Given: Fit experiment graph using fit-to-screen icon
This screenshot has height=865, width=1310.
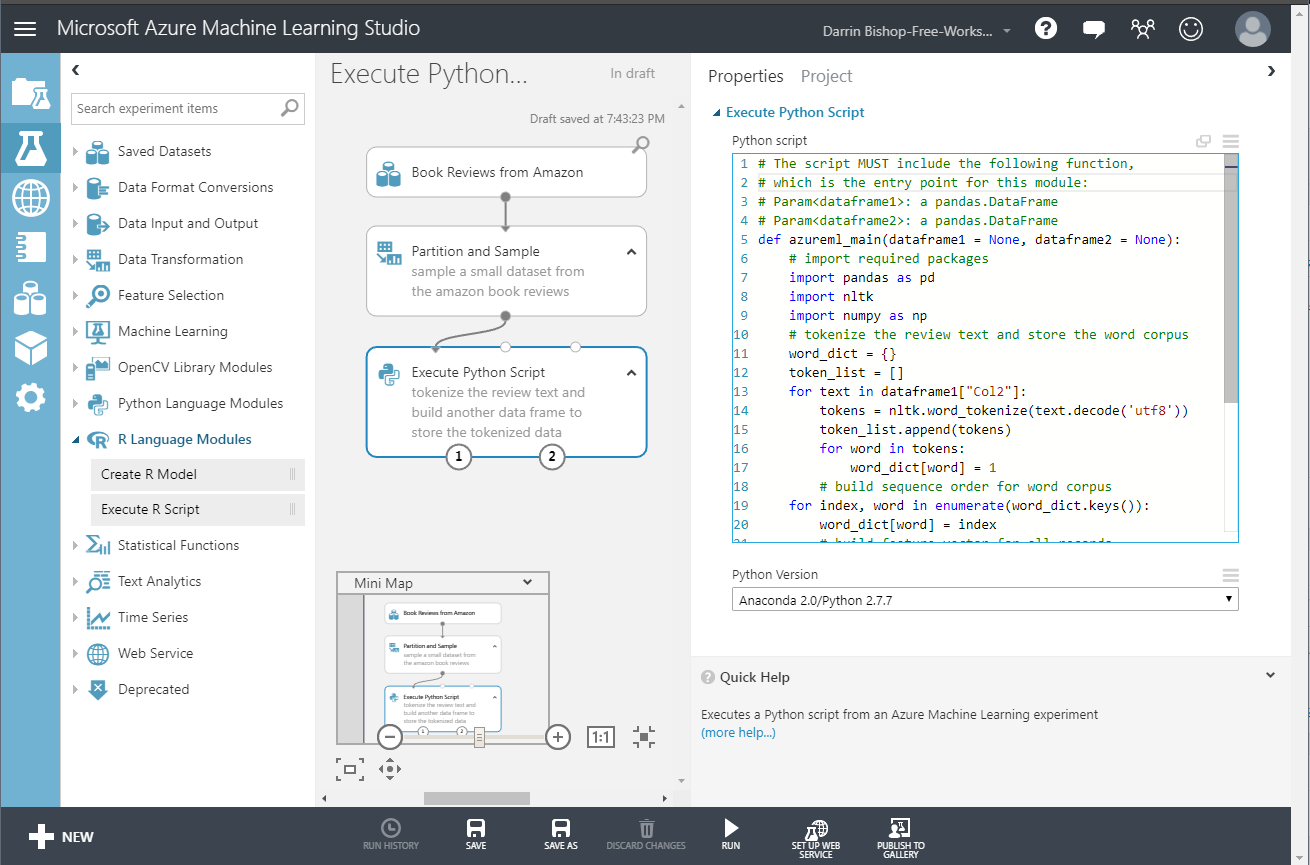Looking at the screenshot, I should pyautogui.click(x=643, y=736).
